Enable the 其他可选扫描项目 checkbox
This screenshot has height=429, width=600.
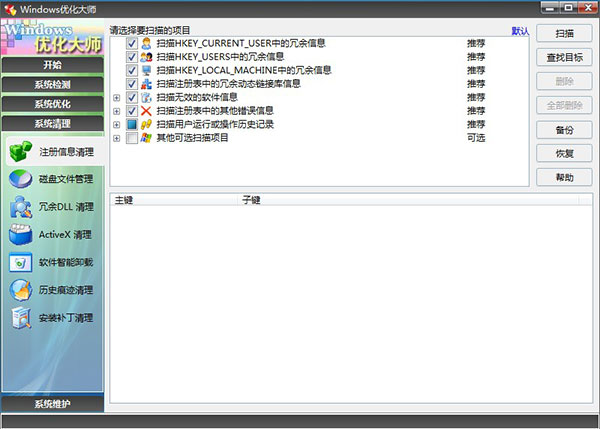point(132,137)
